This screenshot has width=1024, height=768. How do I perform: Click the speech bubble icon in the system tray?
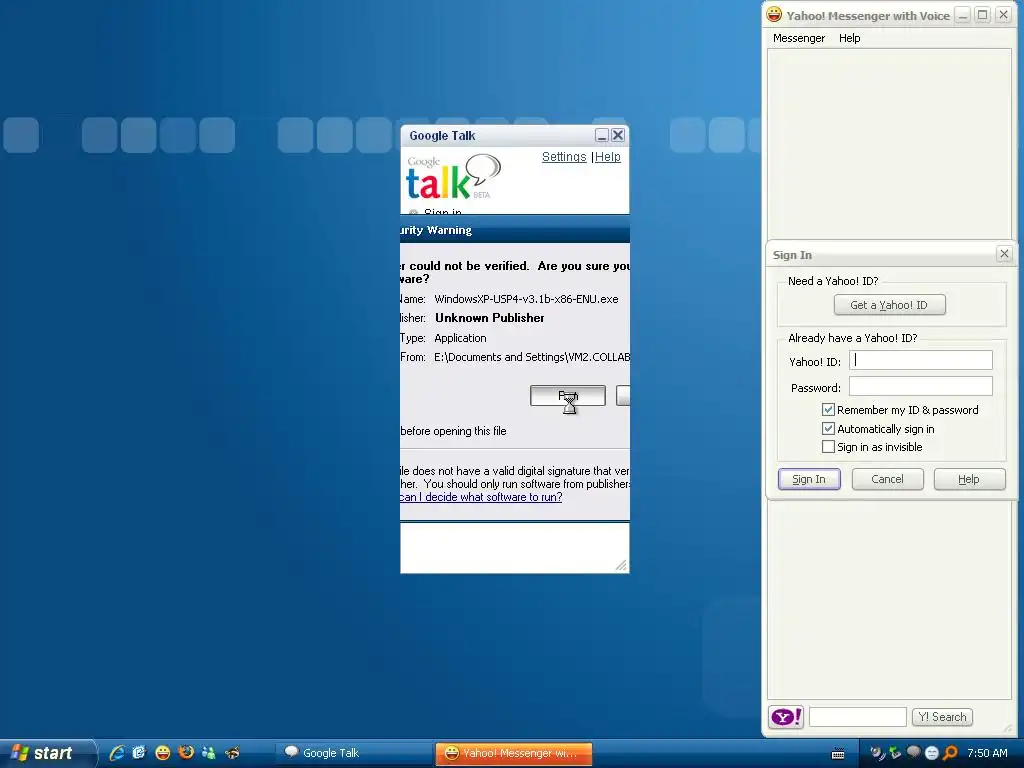[914, 752]
